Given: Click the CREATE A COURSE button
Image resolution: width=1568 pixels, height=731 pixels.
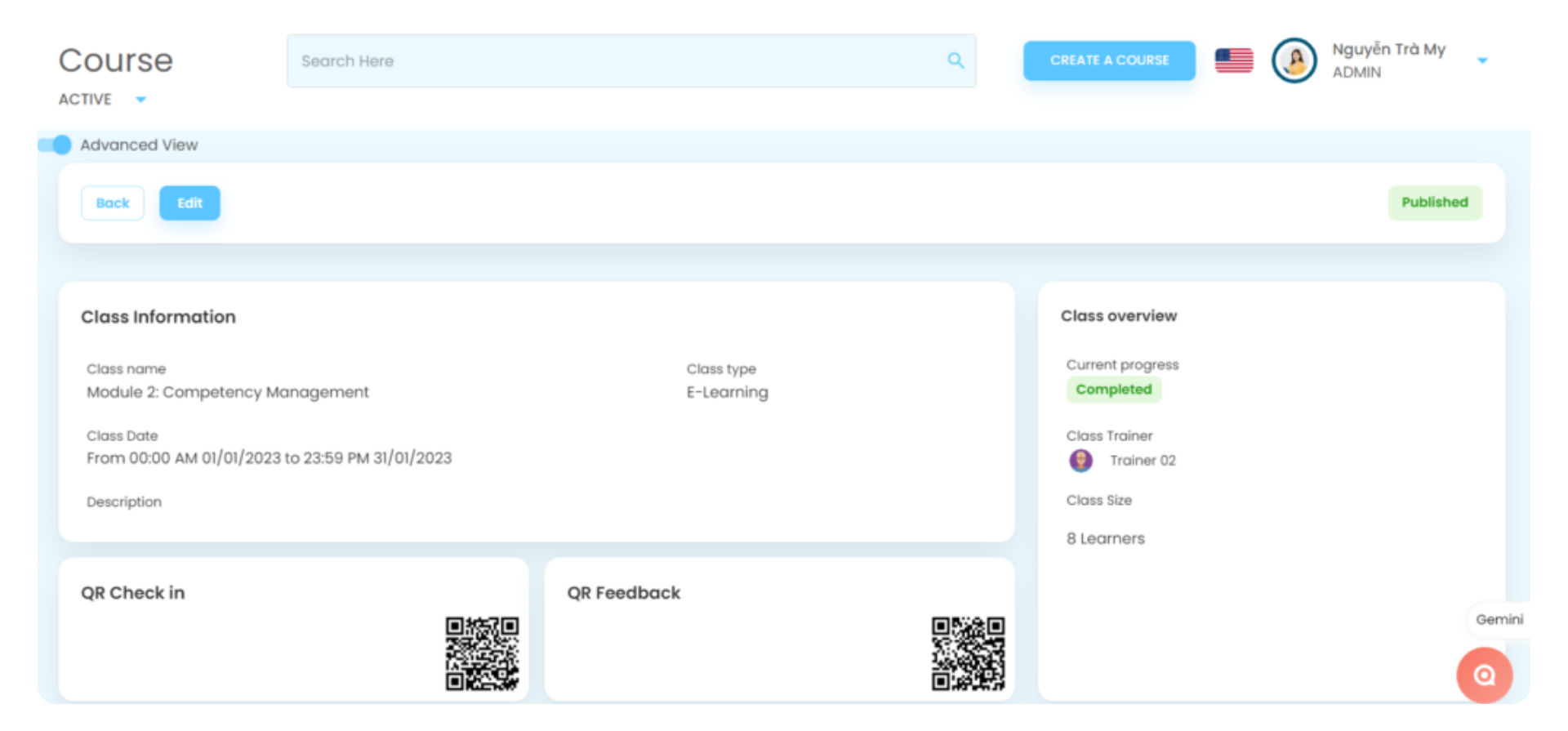Looking at the screenshot, I should pos(1109,60).
